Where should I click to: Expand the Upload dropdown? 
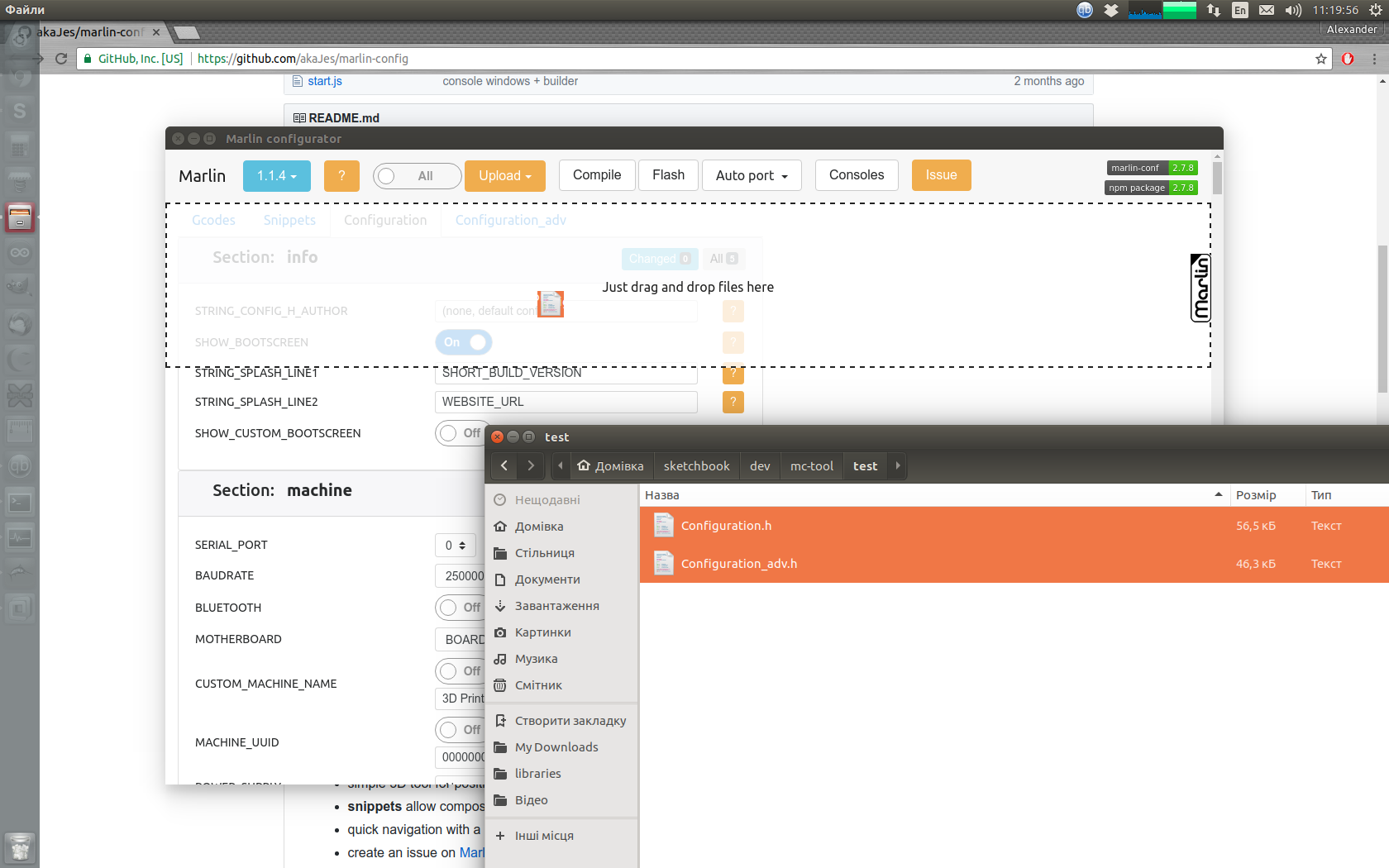(504, 175)
